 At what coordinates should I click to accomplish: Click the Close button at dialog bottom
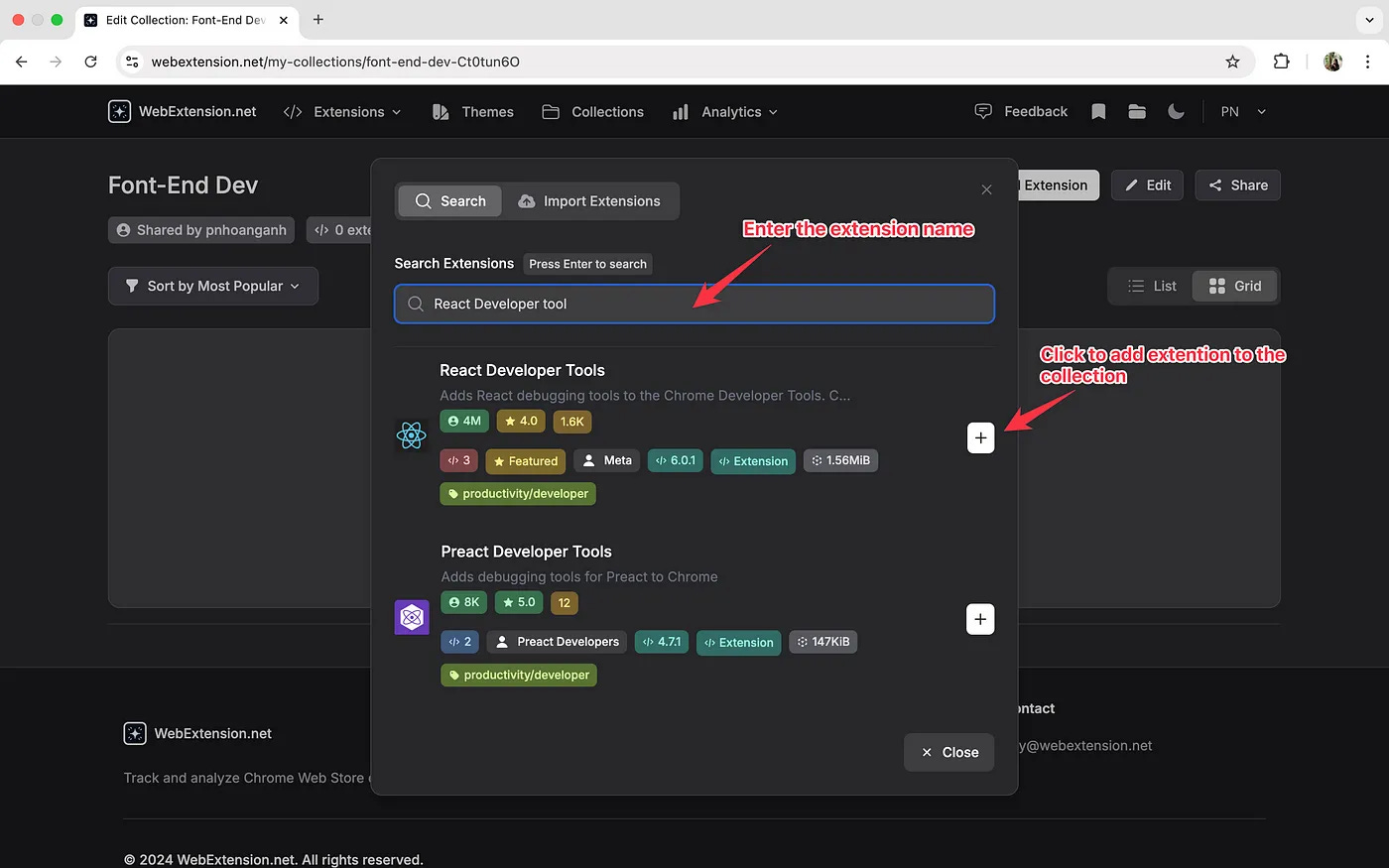pos(949,752)
